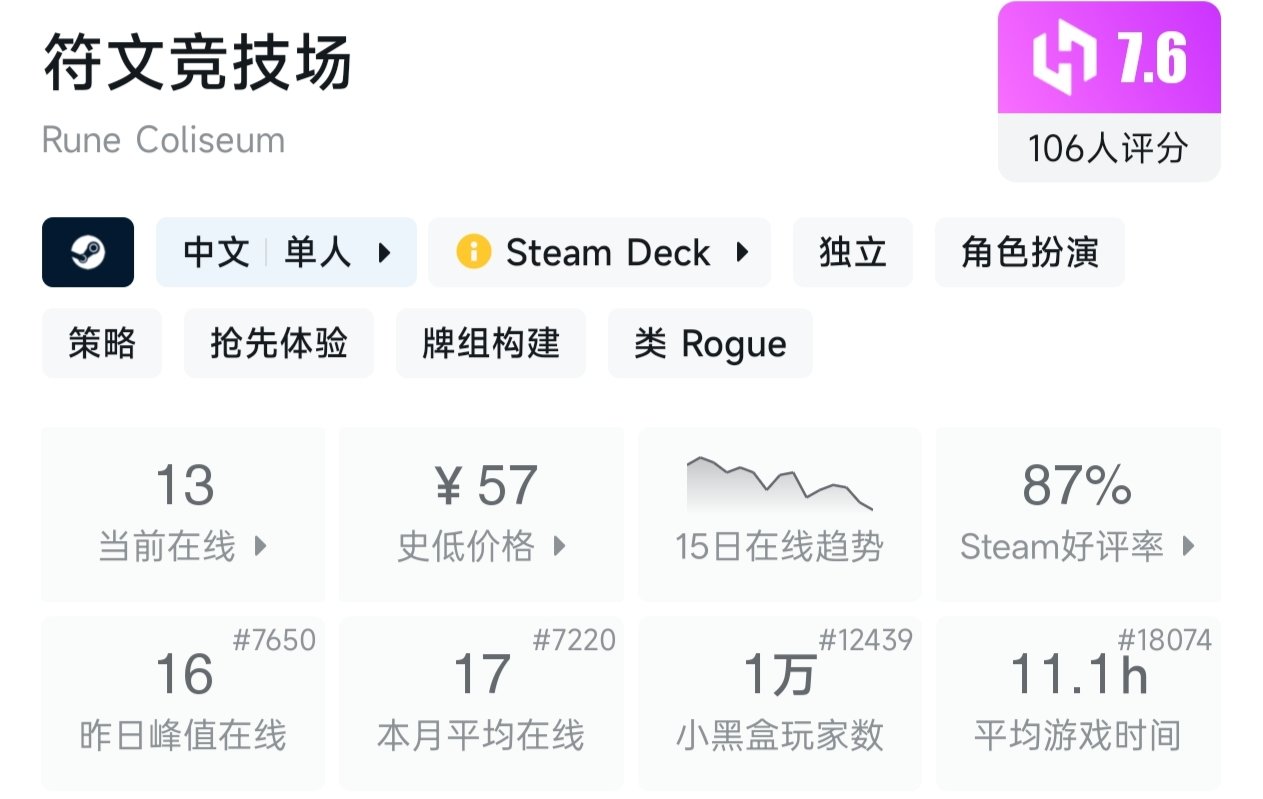Tap the 牌组构建 deckbuilding tag
Image resolution: width=1263 pixels, height=799 pixels.
[x=490, y=343]
